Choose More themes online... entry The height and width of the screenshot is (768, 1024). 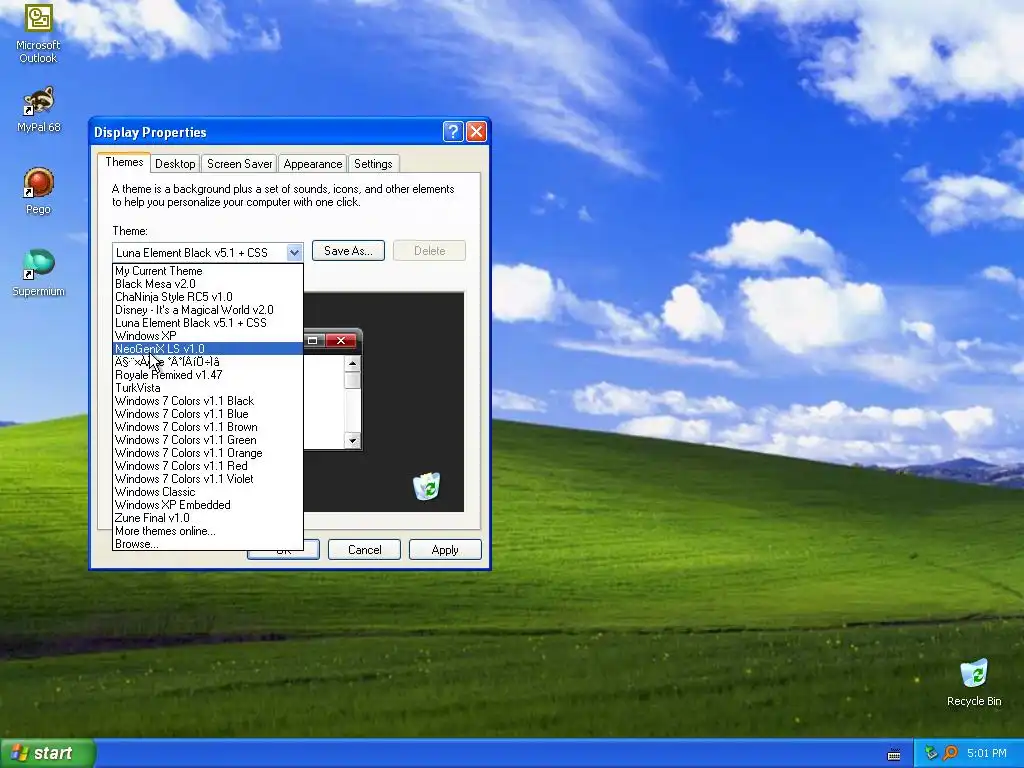tap(208, 531)
